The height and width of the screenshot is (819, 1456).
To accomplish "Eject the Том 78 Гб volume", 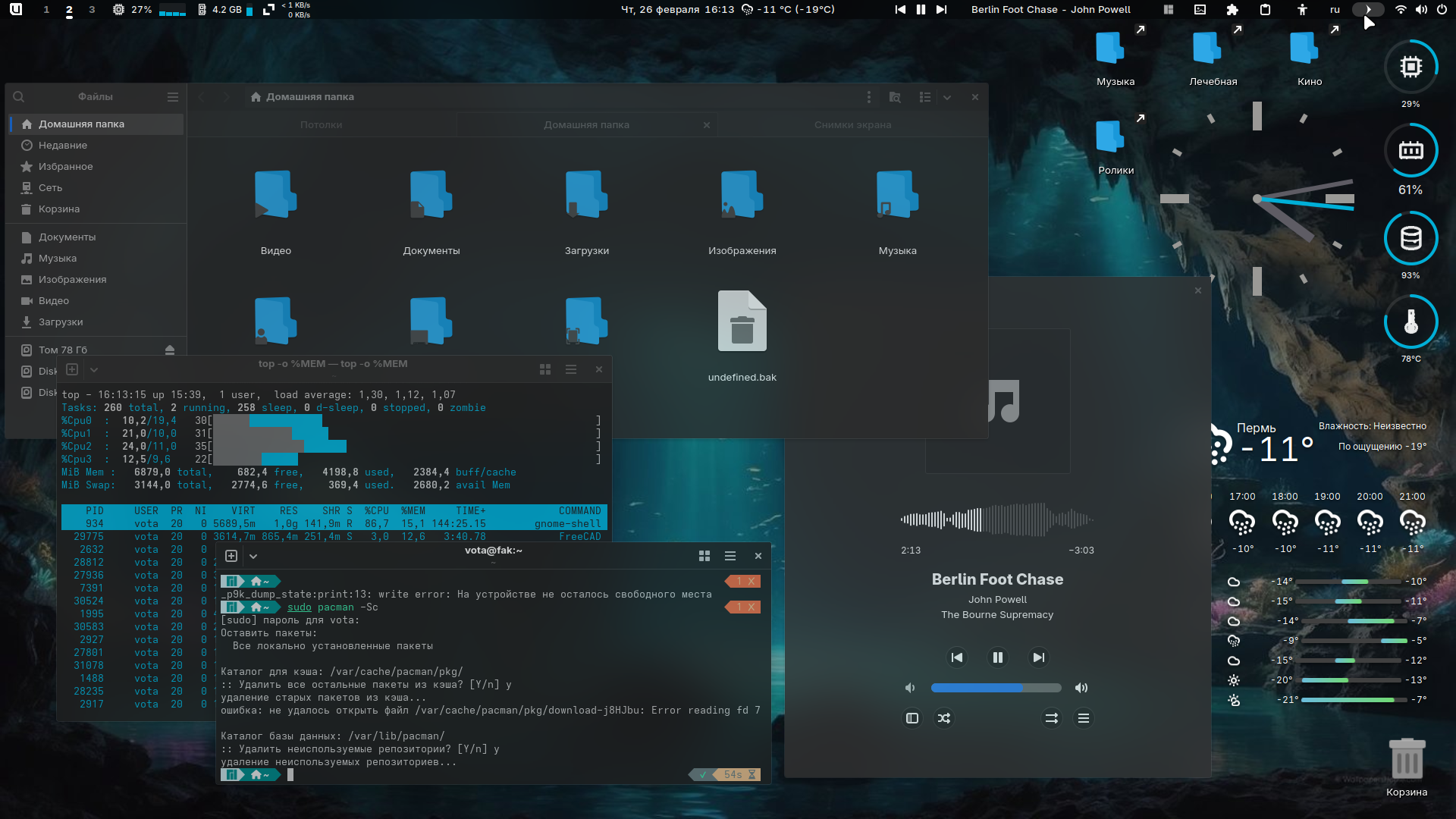I will click(x=170, y=350).
